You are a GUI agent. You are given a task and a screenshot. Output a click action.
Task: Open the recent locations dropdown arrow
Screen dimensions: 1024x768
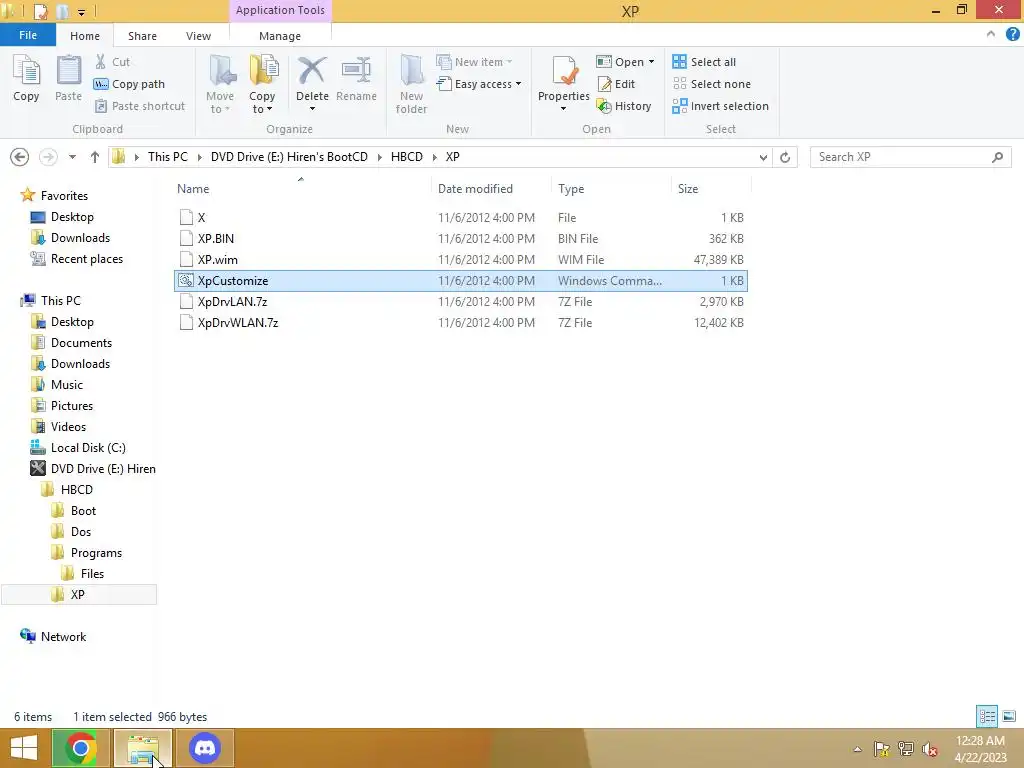72,157
